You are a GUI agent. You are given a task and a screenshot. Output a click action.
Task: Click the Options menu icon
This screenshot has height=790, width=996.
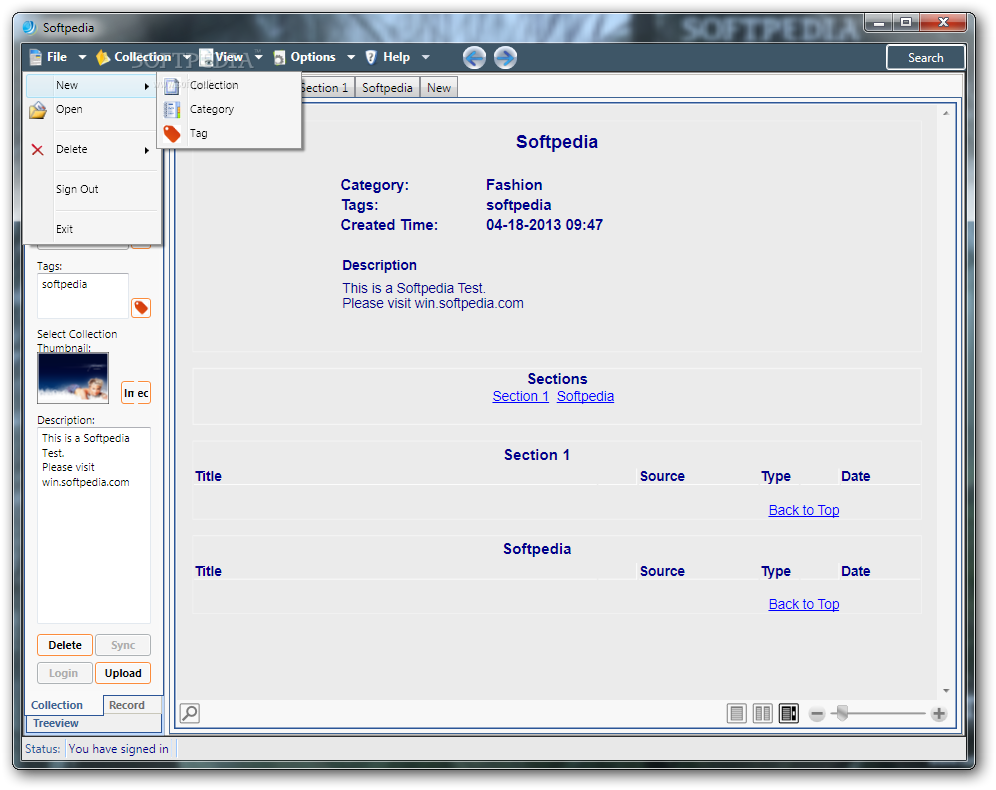coord(279,58)
